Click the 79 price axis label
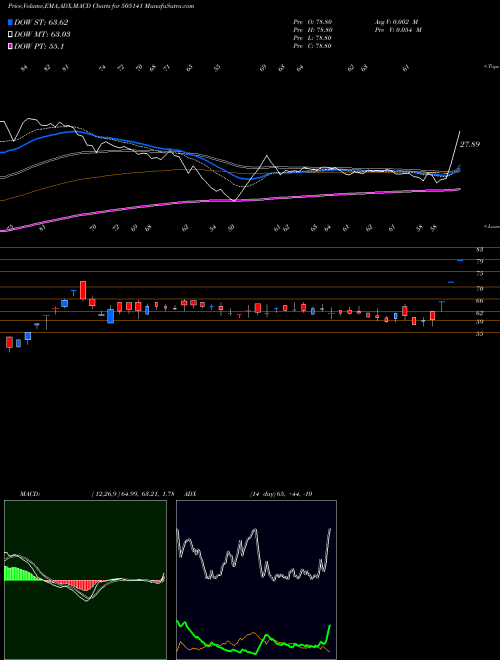The height and width of the screenshot is (660, 500). click(x=479, y=261)
